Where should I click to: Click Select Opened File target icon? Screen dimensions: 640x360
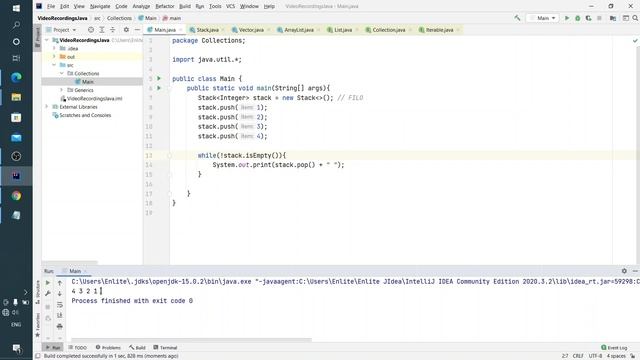coord(91,30)
